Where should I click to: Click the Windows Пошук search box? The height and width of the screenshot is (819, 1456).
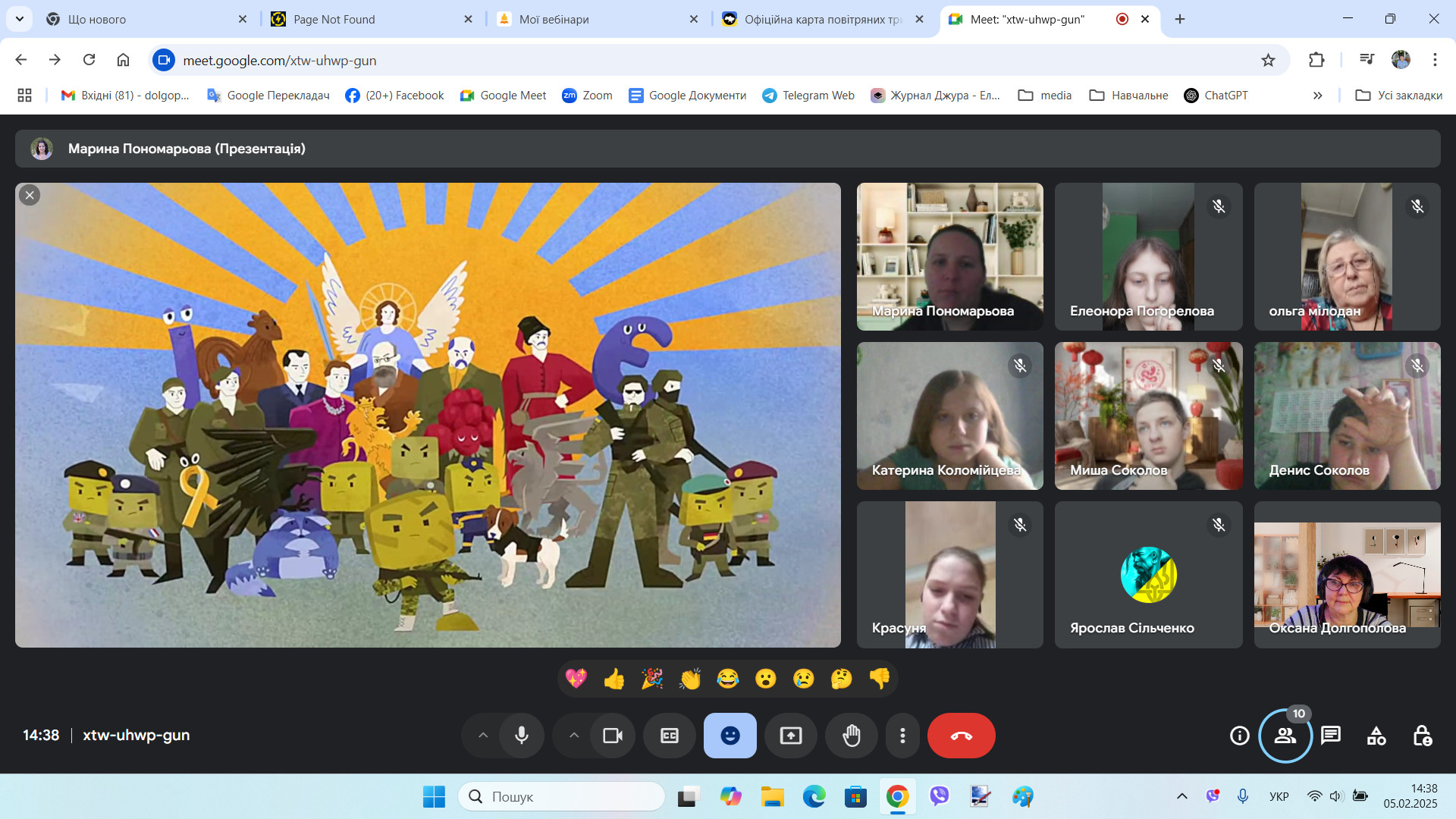coord(561,796)
